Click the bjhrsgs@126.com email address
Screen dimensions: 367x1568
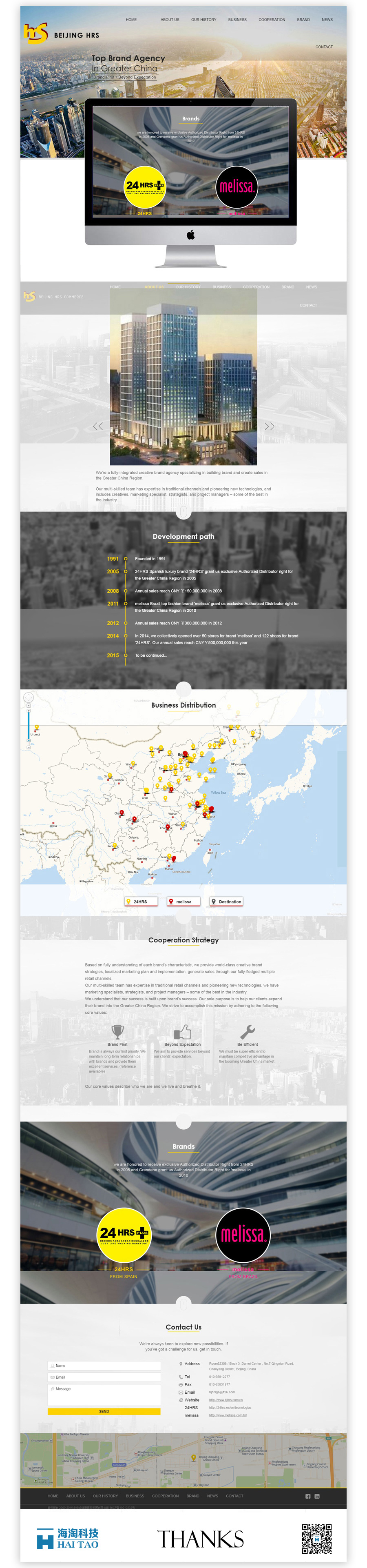pyautogui.click(x=222, y=1392)
